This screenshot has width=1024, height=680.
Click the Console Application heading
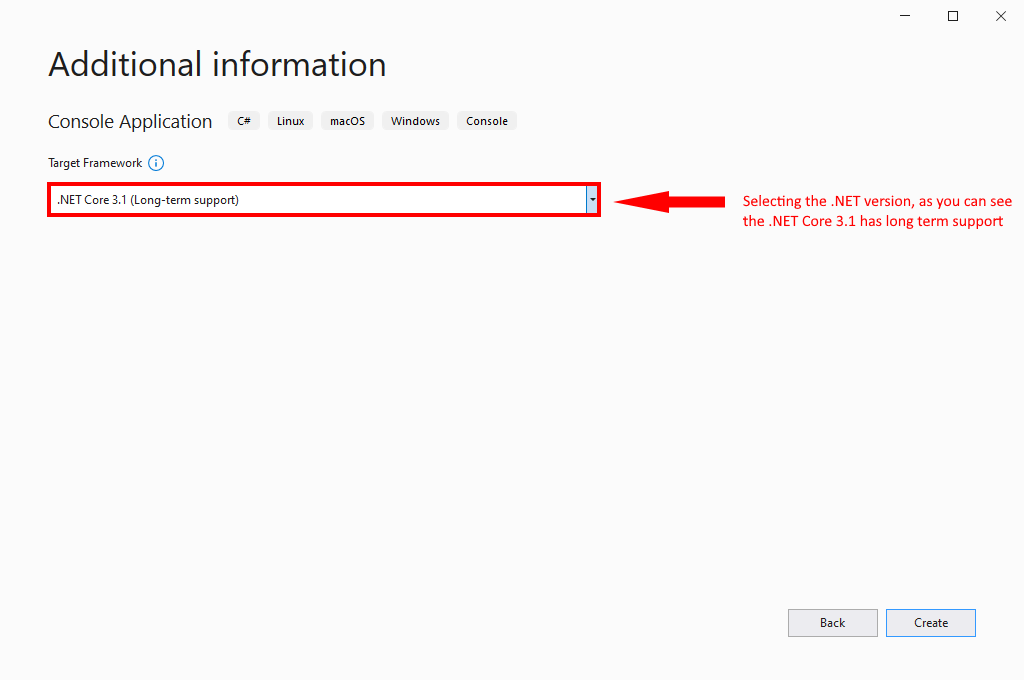pos(130,121)
